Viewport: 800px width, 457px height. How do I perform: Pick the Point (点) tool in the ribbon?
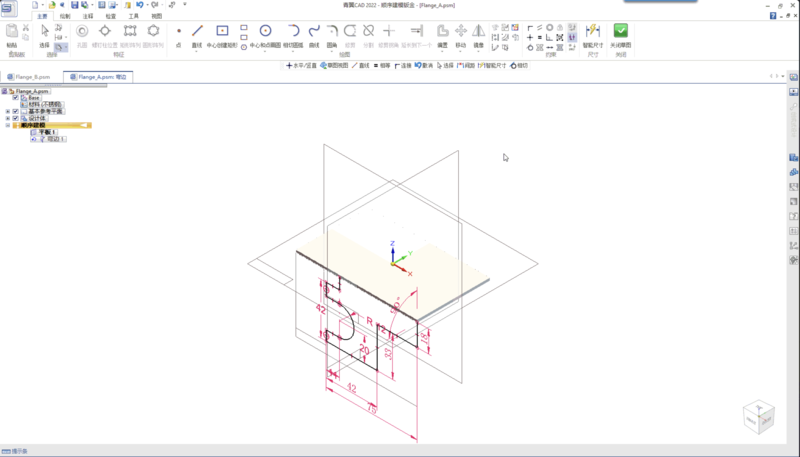coord(179,32)
